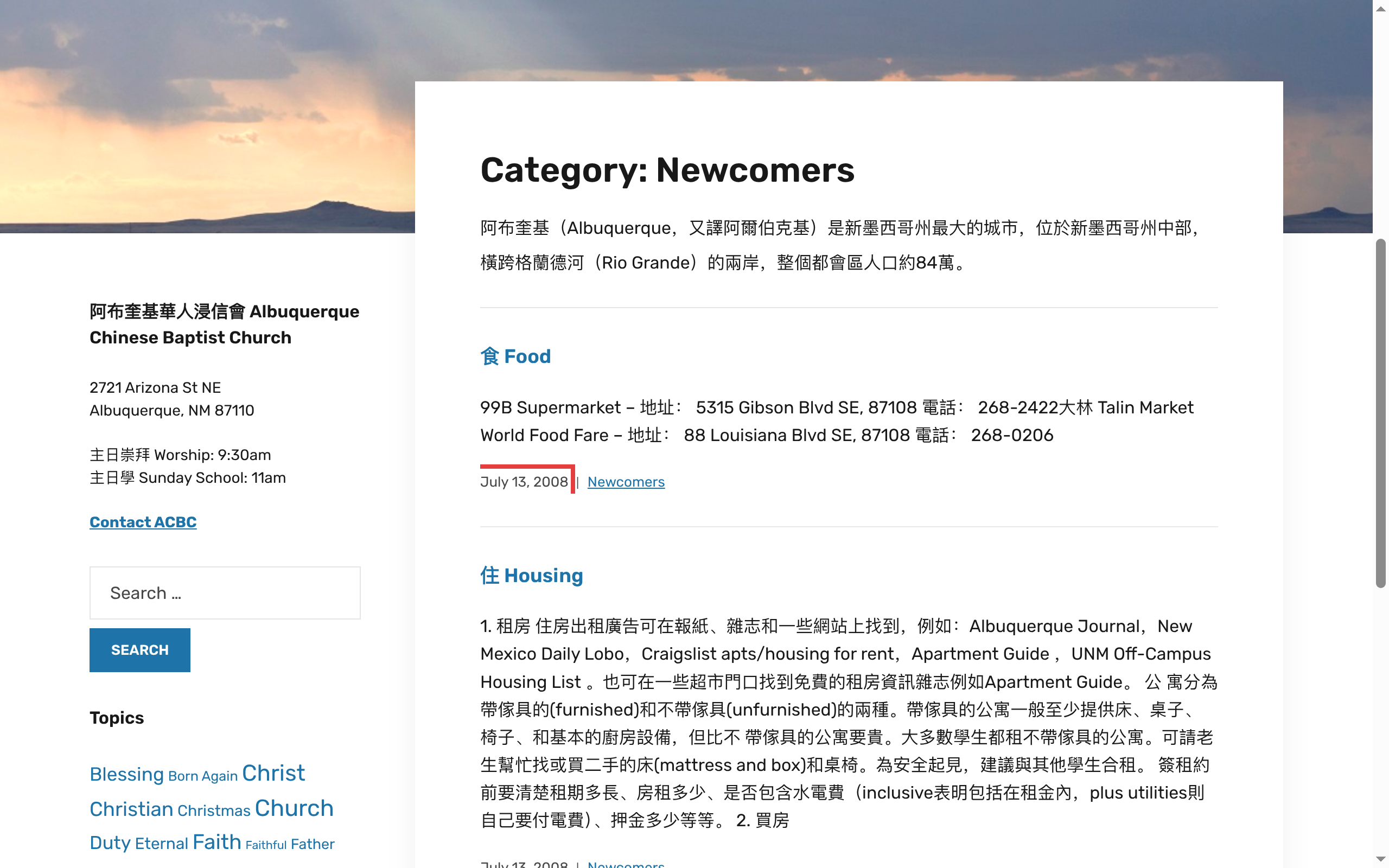The width and height of the screenshot is (1389, 868).
Task: Open the 住 Housing post title
Action: (532, 575)
